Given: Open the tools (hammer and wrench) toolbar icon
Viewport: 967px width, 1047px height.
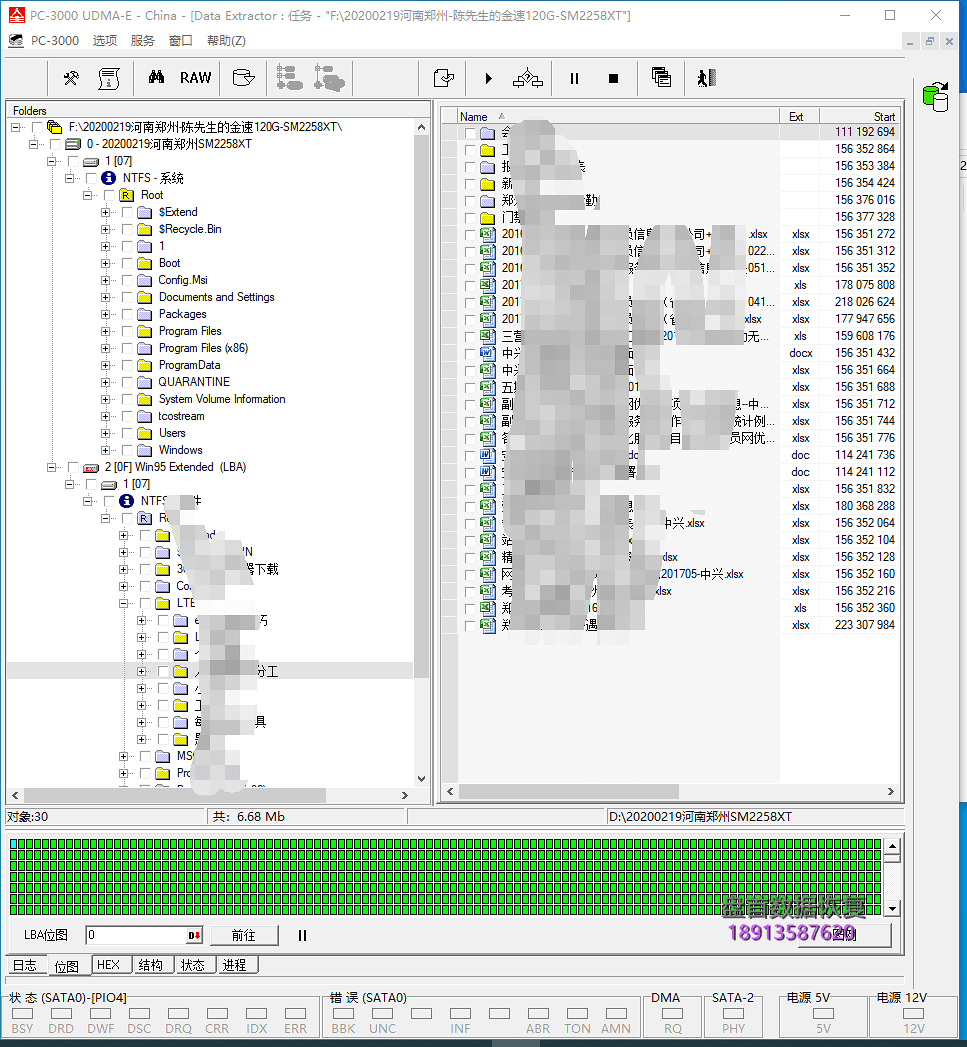Looking at the screenshot, I should (x=71, y=78).
